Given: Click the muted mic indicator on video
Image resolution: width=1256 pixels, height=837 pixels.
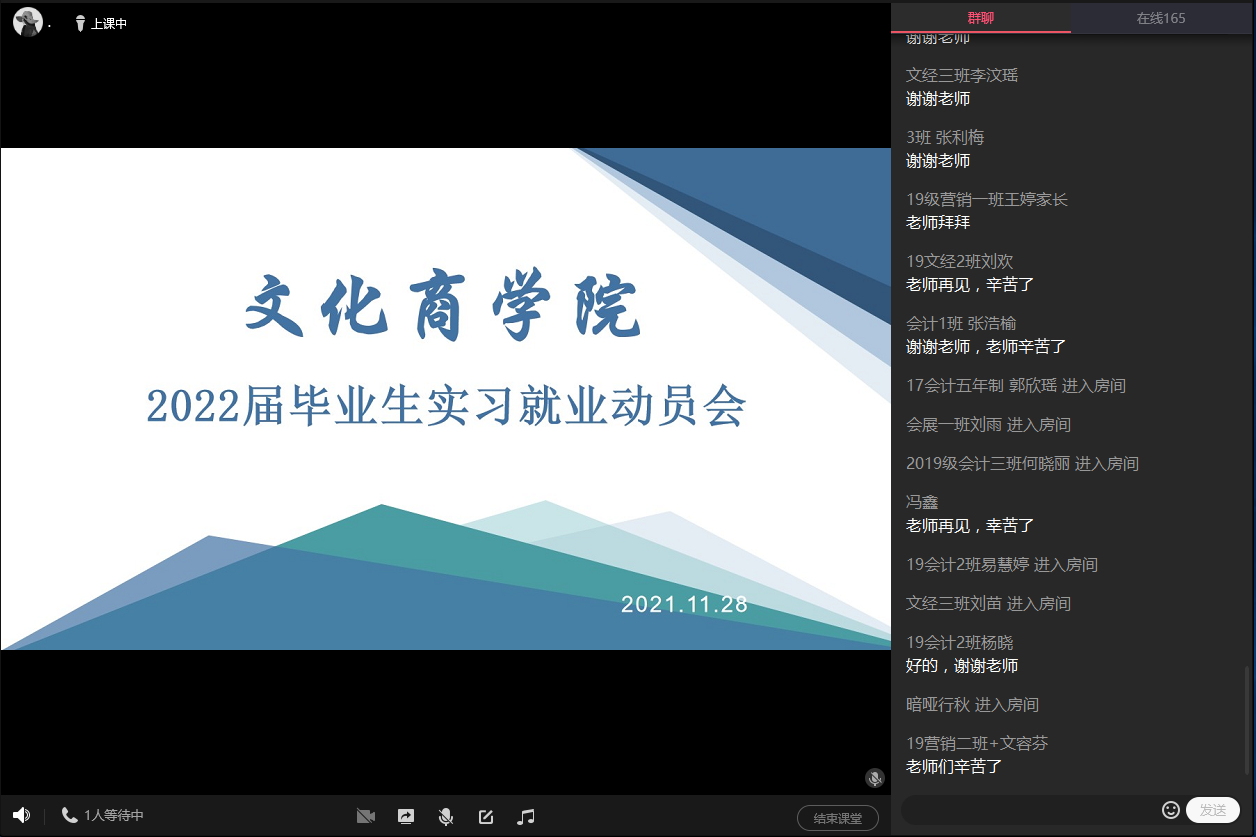Looking at the screenshot, I should click(875, 778).
